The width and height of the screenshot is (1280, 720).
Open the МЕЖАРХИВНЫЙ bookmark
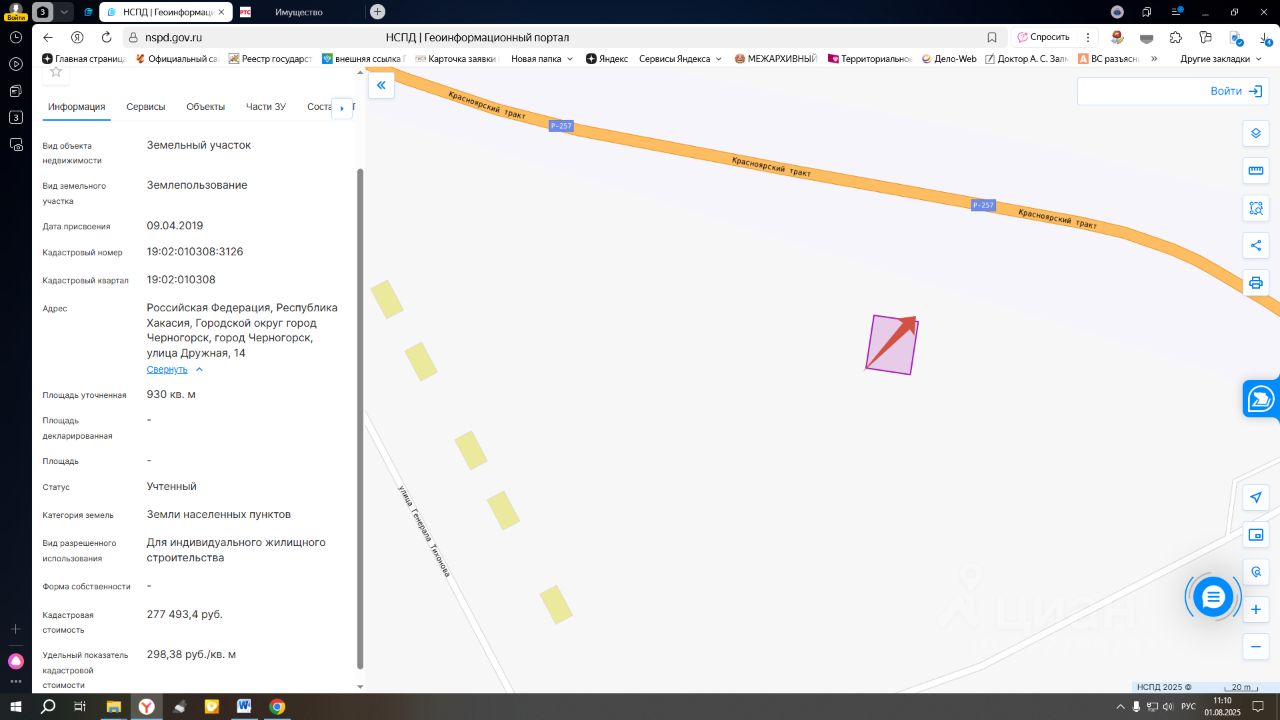(775, 59)
